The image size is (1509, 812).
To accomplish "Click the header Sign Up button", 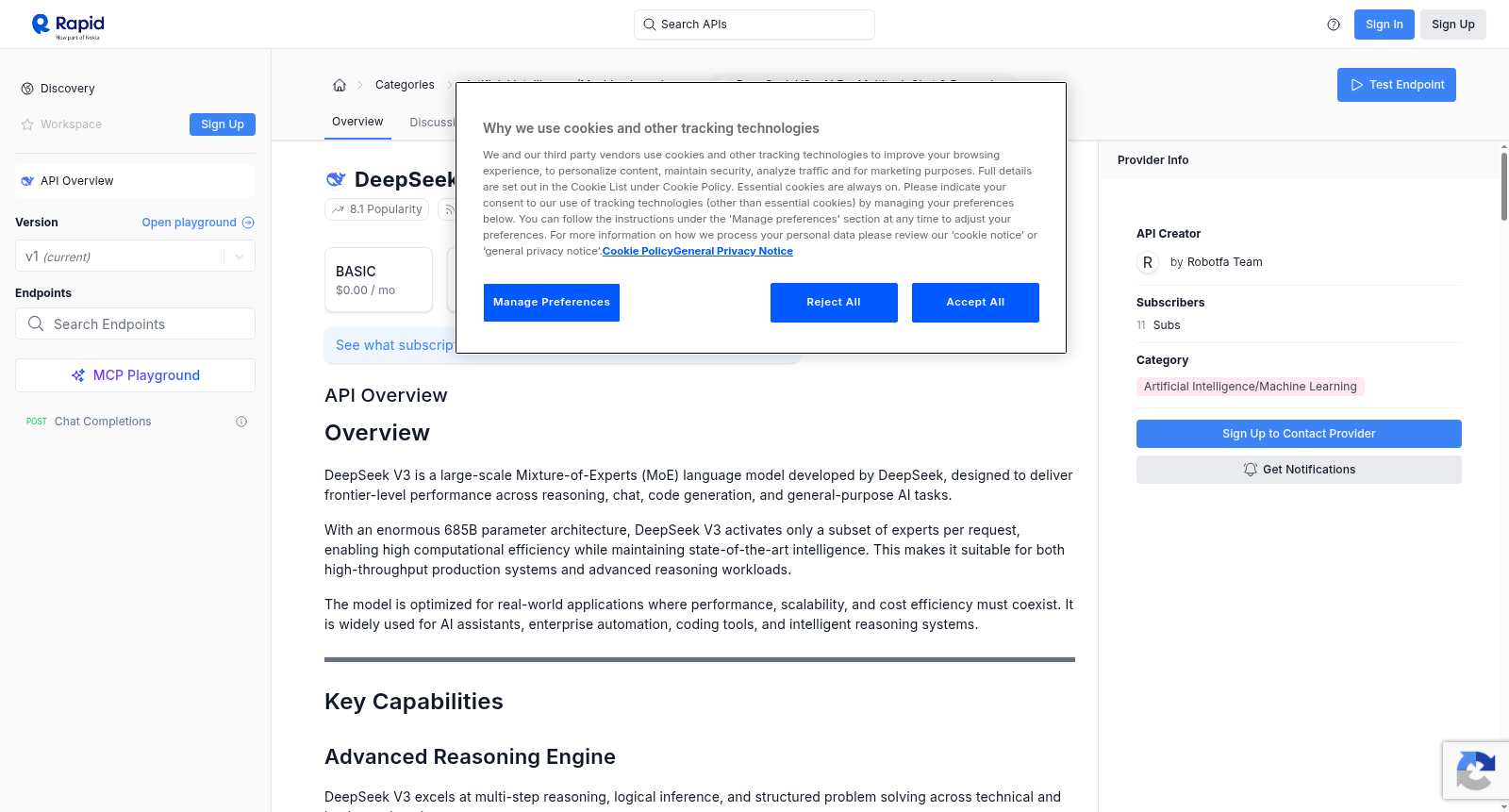I will 1453,25.
